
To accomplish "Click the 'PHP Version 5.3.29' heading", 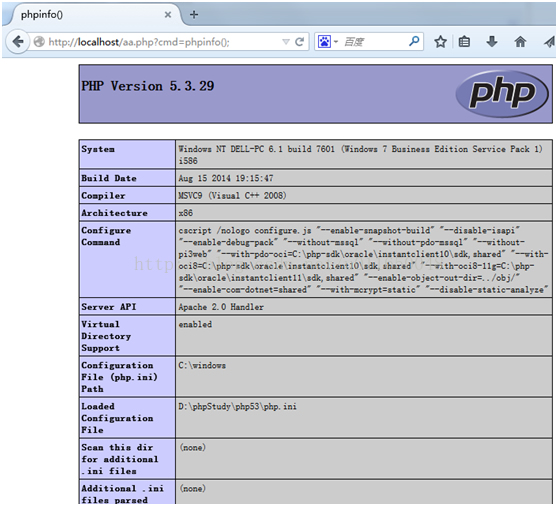I will point(148,86).
